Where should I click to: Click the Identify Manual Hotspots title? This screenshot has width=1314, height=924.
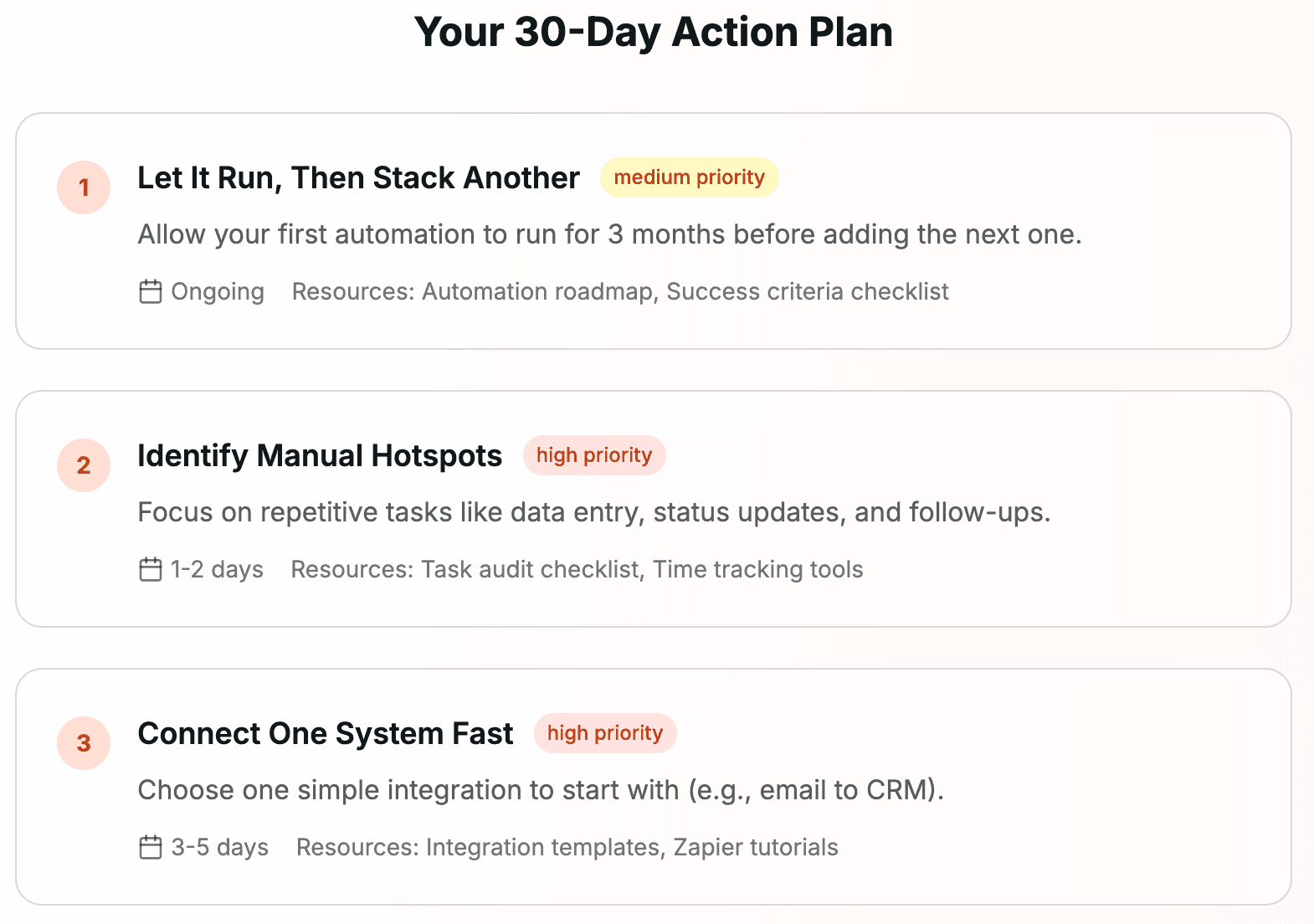coord(319,455)
